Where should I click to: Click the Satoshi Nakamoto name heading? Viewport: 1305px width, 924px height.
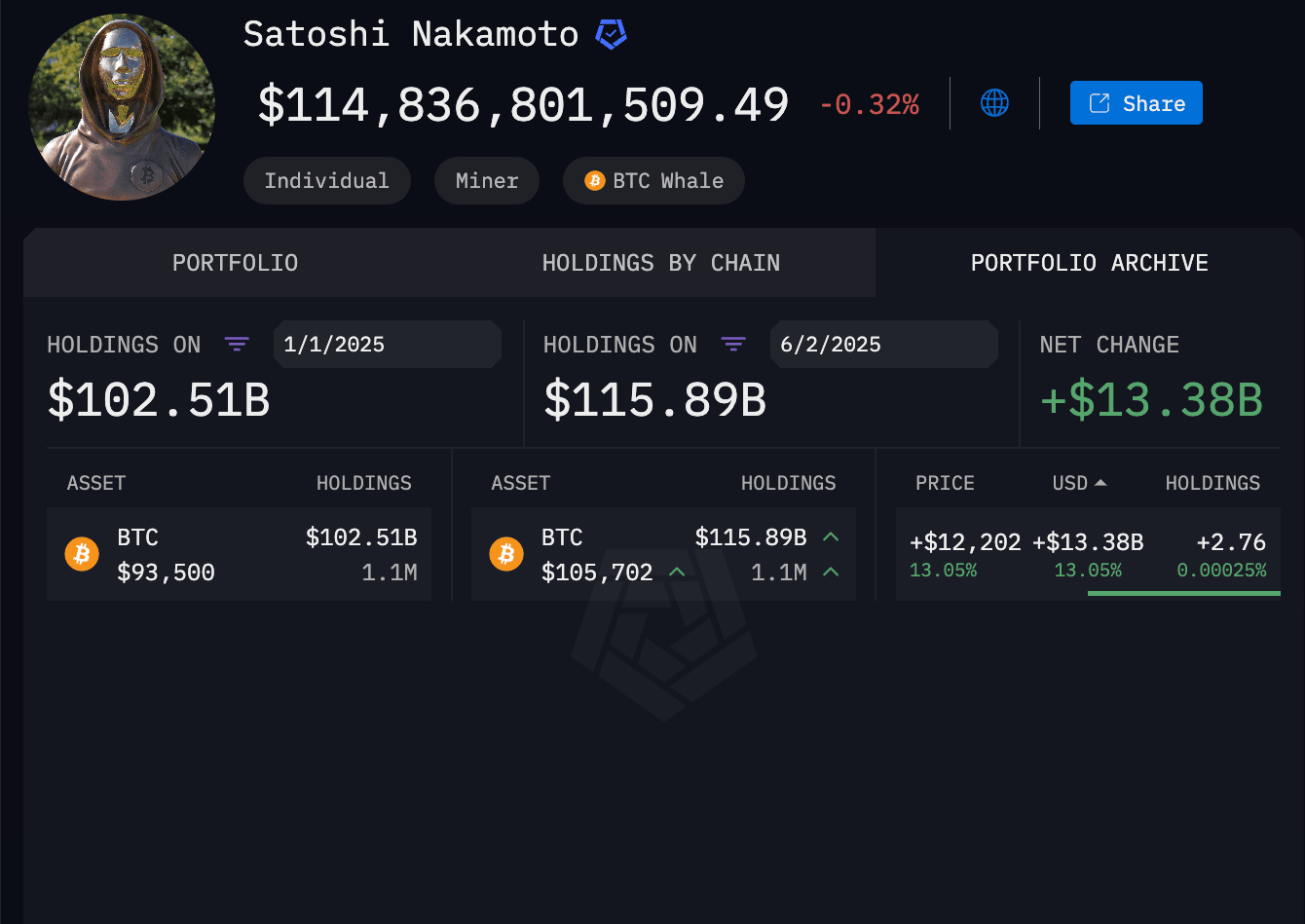(x=411, y=35)
